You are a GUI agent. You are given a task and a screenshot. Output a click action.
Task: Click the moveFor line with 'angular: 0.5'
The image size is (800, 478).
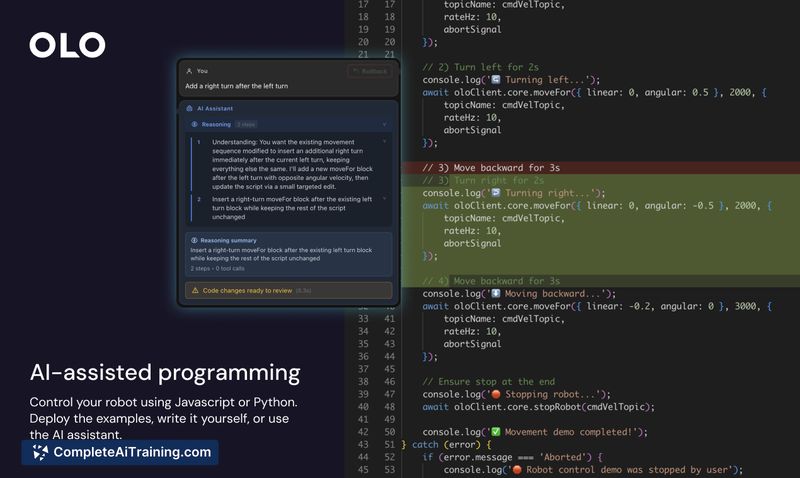coord(594,92)
